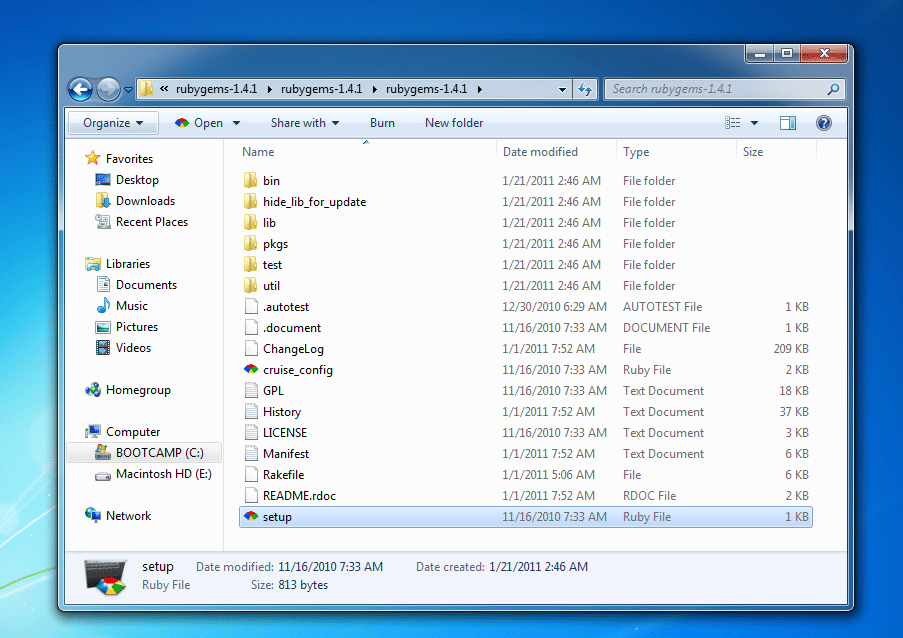Select the pkgs folder icon
This screenshot has height=638, width=903.
(251, 244)
